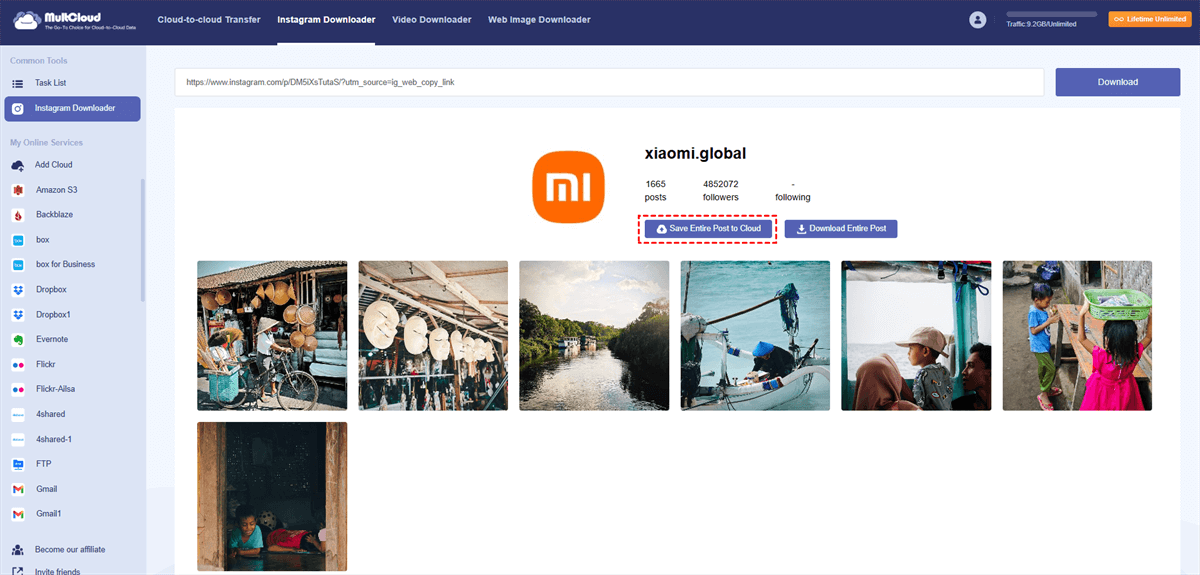Select the Backblaze flame icon
The image size is (1200, 575).
(17, 215)
